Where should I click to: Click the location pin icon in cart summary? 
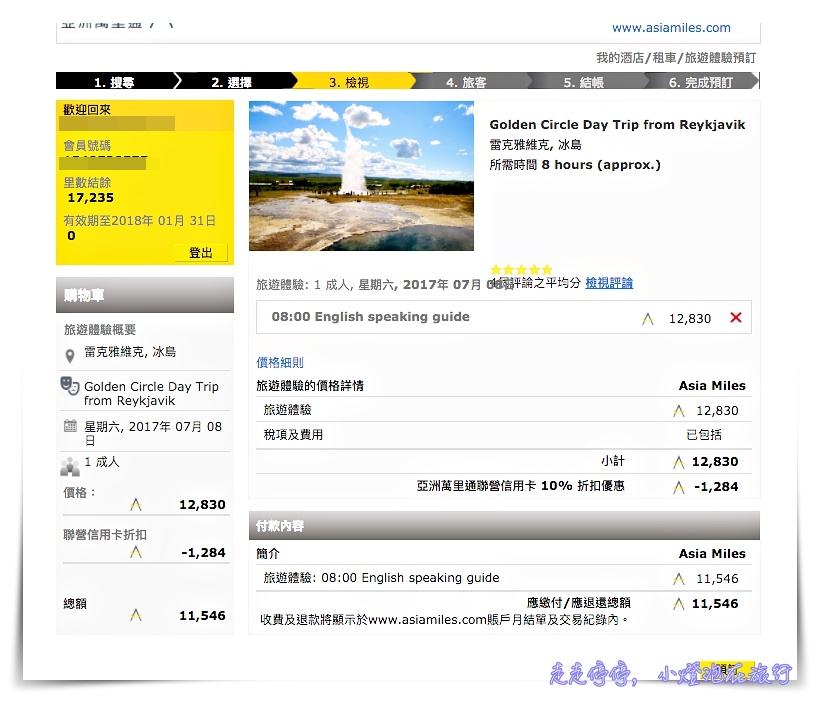[69, 357]
